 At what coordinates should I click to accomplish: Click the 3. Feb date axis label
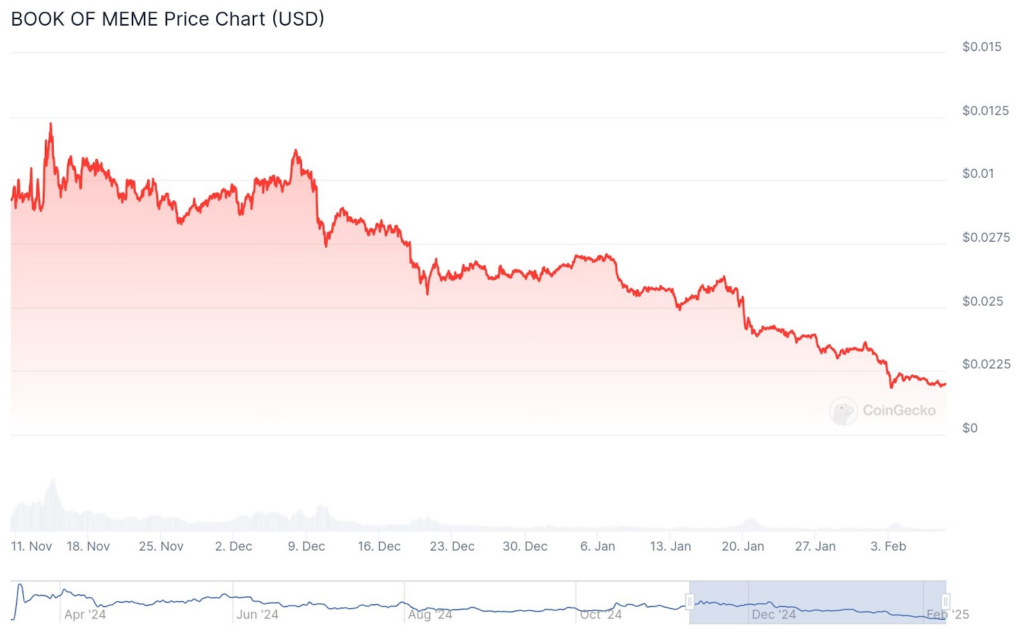pyautogui.click(x=889, y=546)
